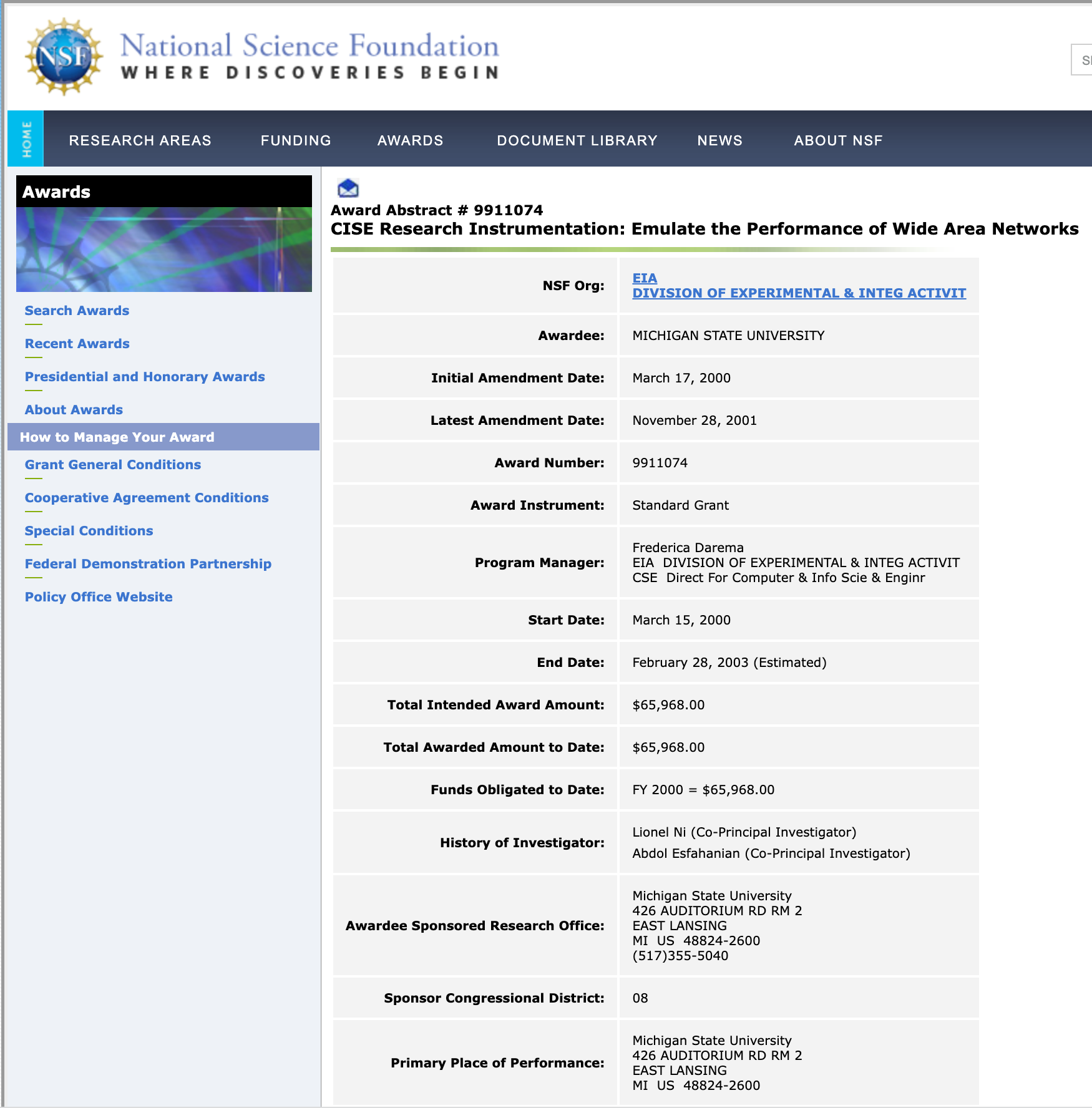Open Cooperative Agreement Conditions link
Viewport: 1092px width, 1108px height.
click(147, 498)
